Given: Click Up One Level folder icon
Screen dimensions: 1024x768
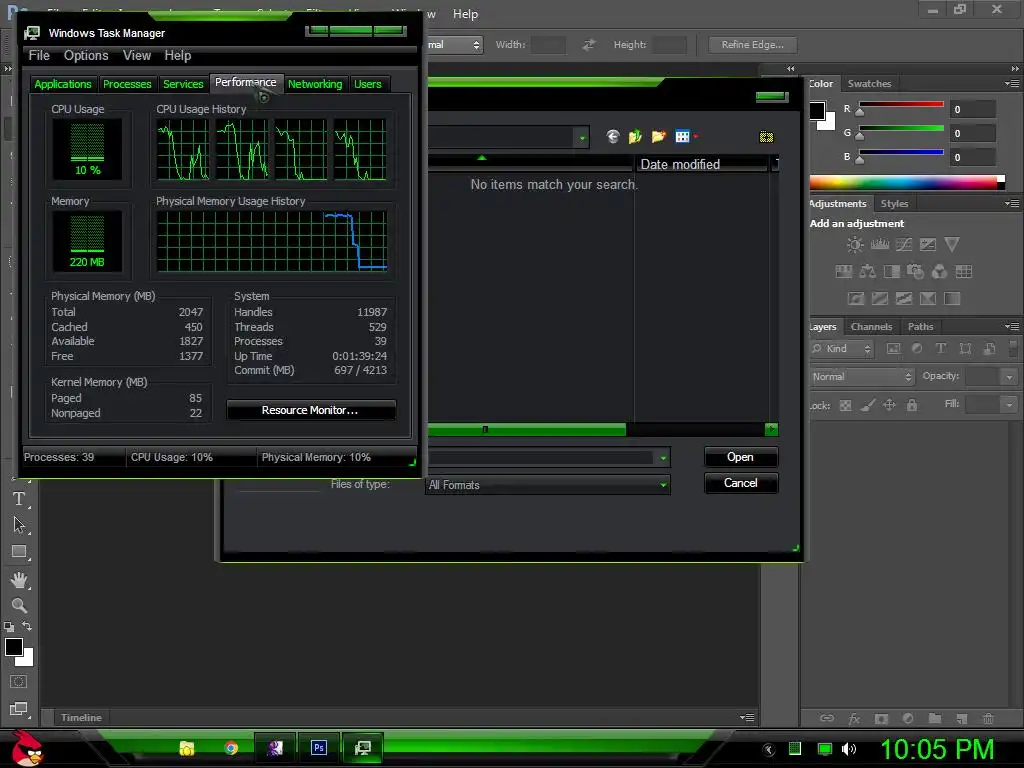Looking at the screenshot, I should tap(635, 136).
